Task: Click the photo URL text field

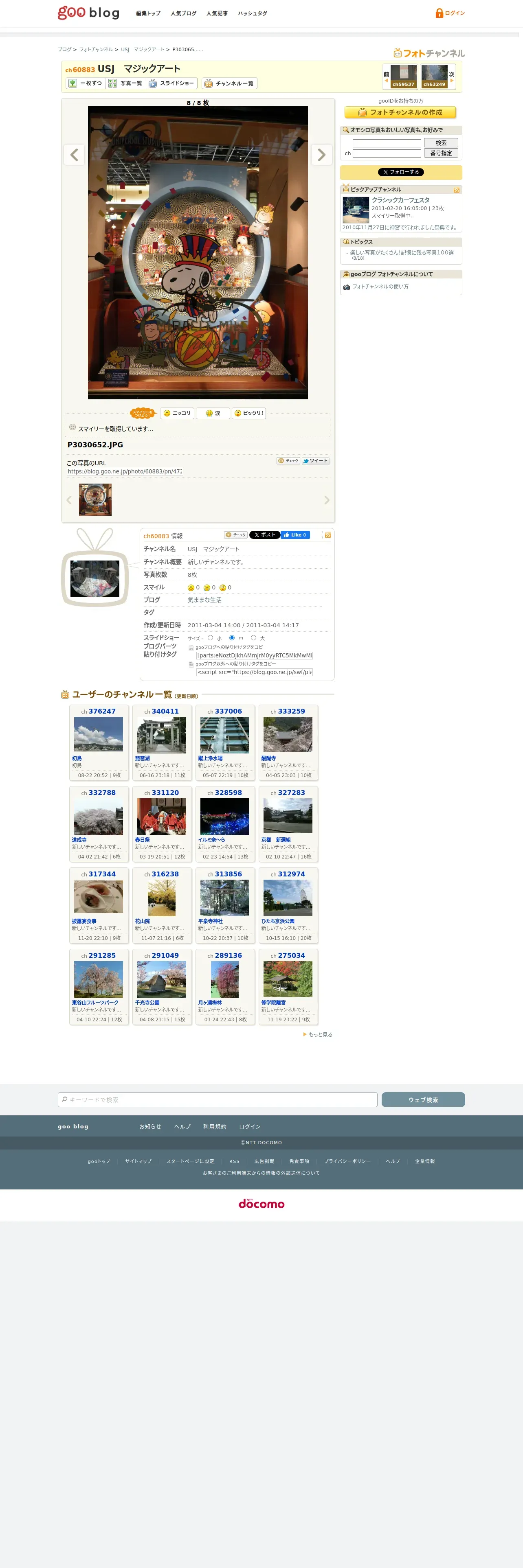Action: (x=125, y=472)
